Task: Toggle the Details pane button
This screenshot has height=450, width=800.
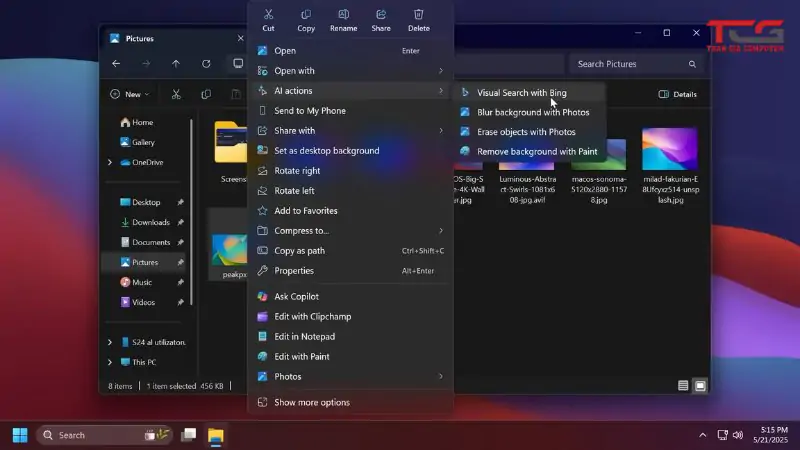Action: tap(678, 94)
